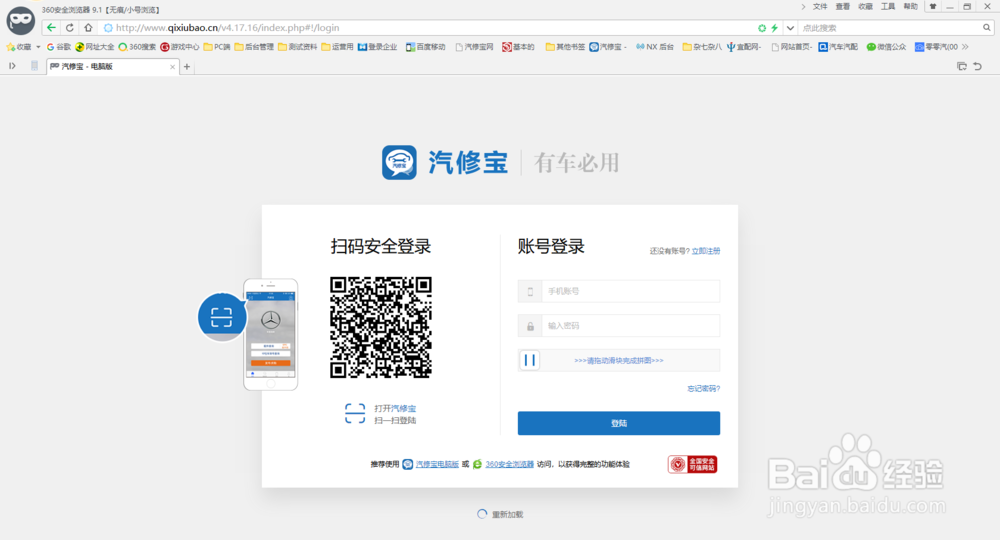1000x540 pixels.
Task: Open the 汽修宝网 bookmark
Action: pos(474,47)
